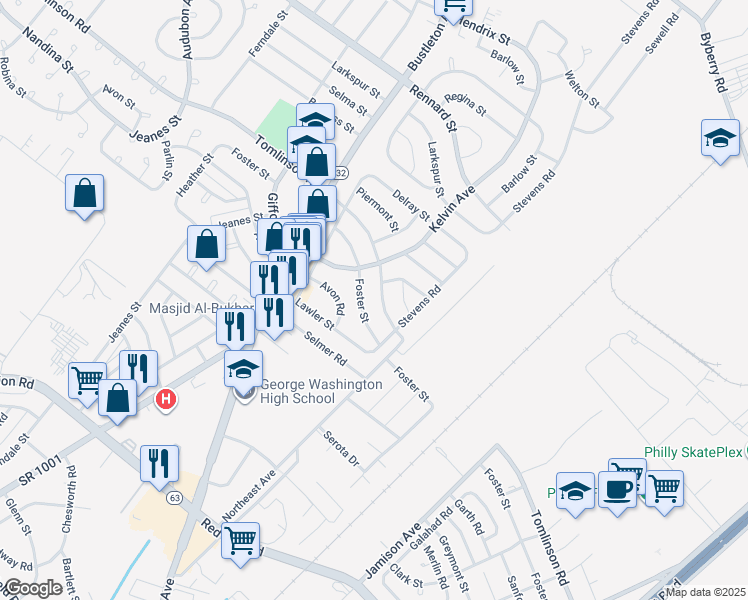Click the Map data ©2025 attribution

706,592
